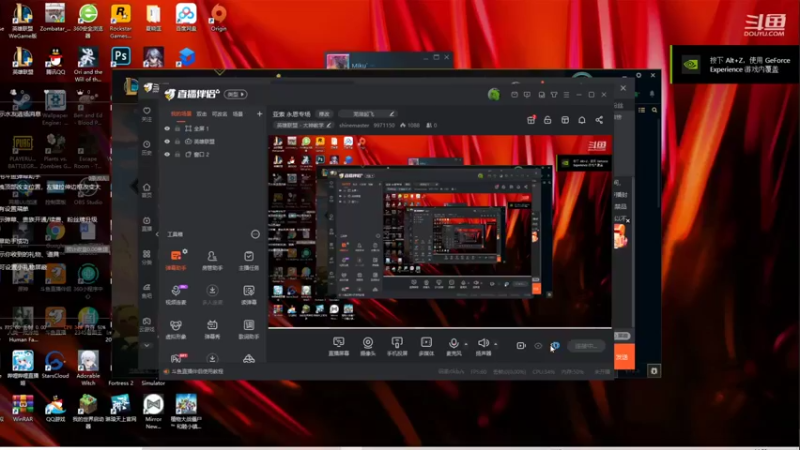Open the shirt skin icon in title bar

pos(554,94)
